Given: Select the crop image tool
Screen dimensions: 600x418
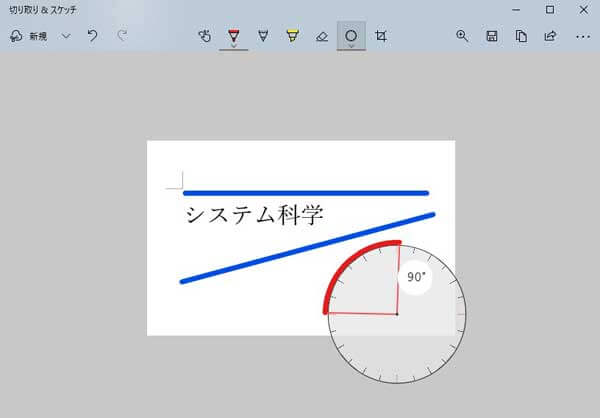Looking at the screenshot, I should tap(381, 36).
